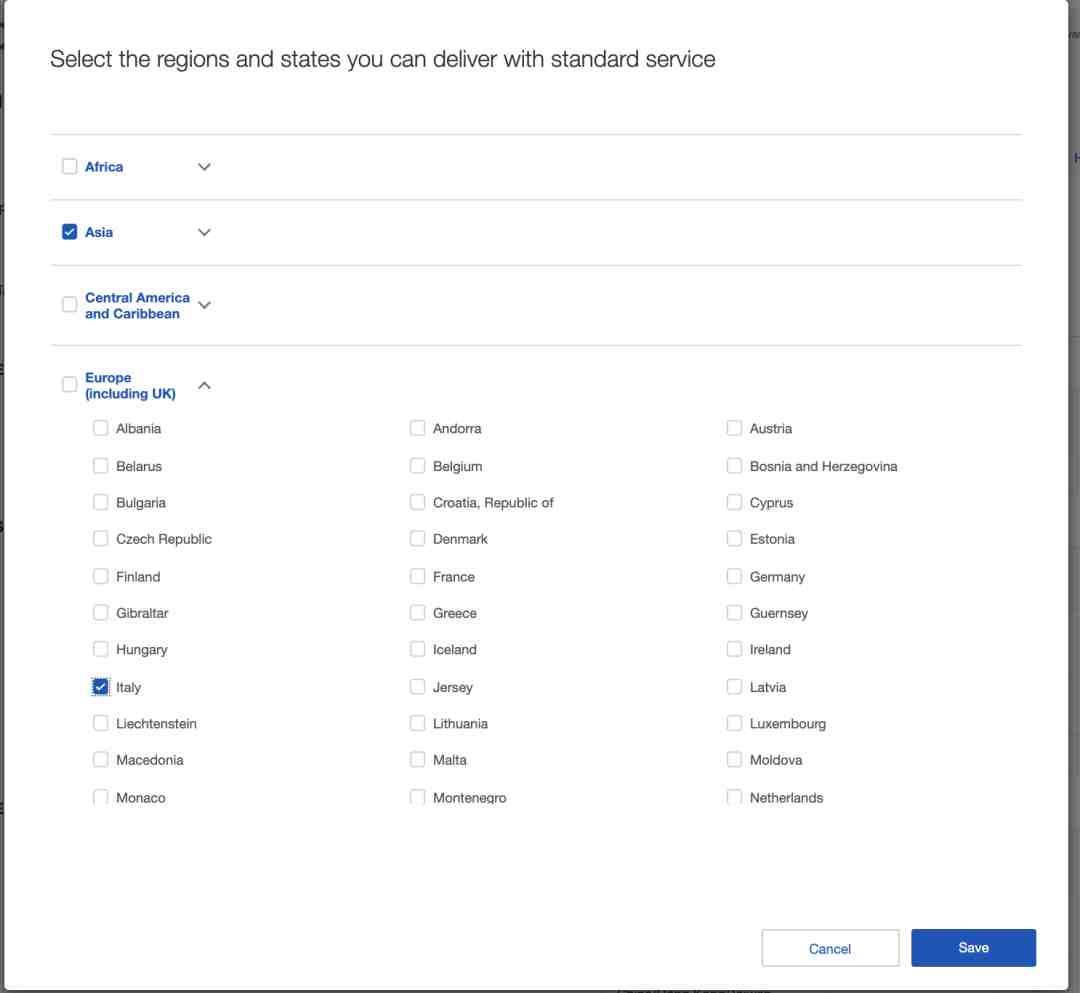Open the Europe (including UK) link

pos(130,386)
